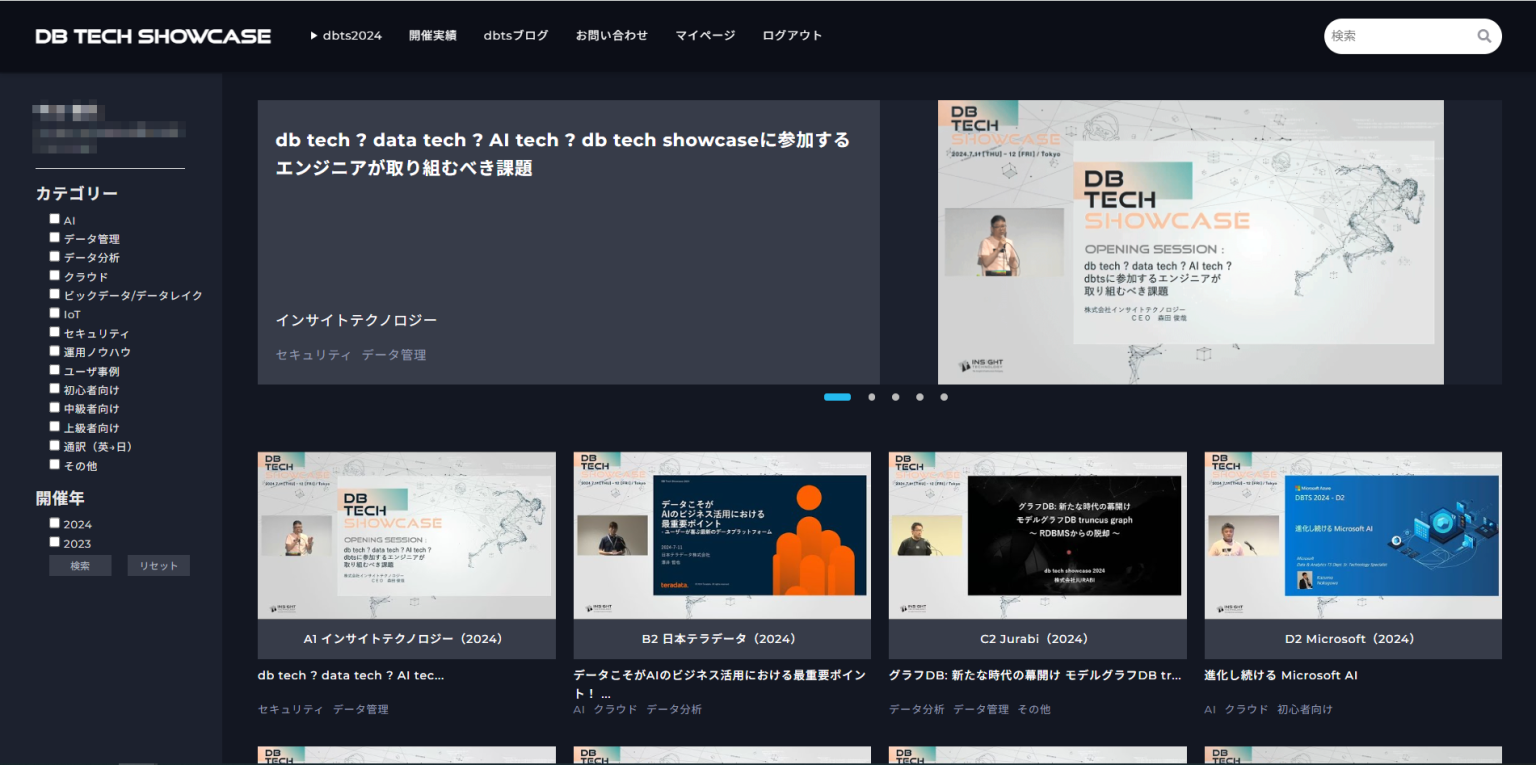The height and width of the screenshot is (765, 1536).
Task: Check the セキュリティ category checkbox
Action: pos(55,332)
